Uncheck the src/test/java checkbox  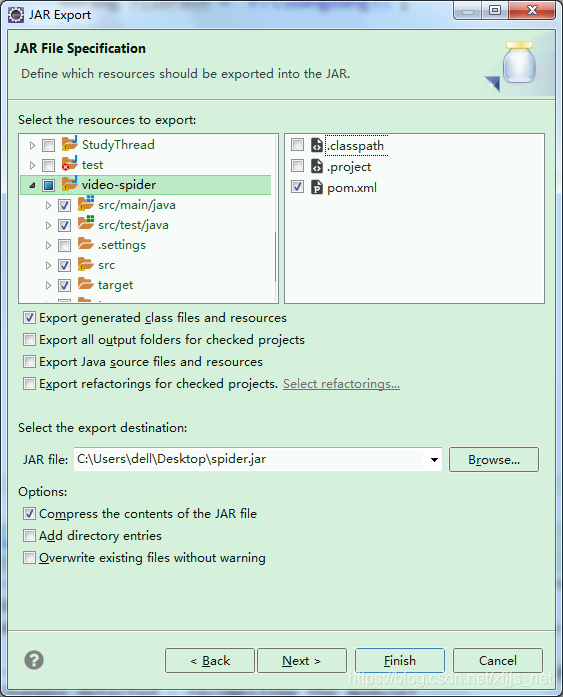(x=64, y=225)
